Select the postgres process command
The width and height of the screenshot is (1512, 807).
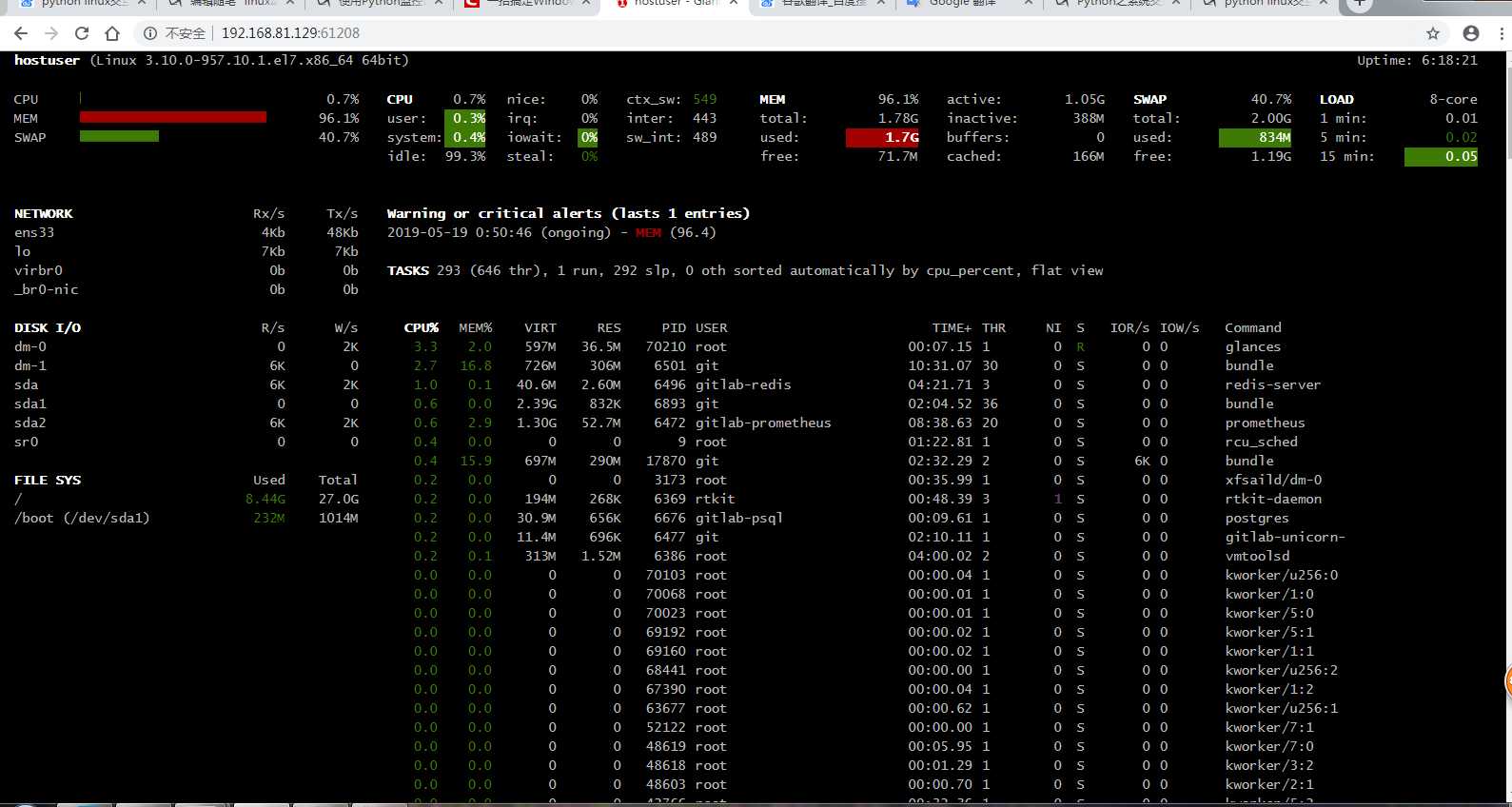click(x=1257, y=518)
